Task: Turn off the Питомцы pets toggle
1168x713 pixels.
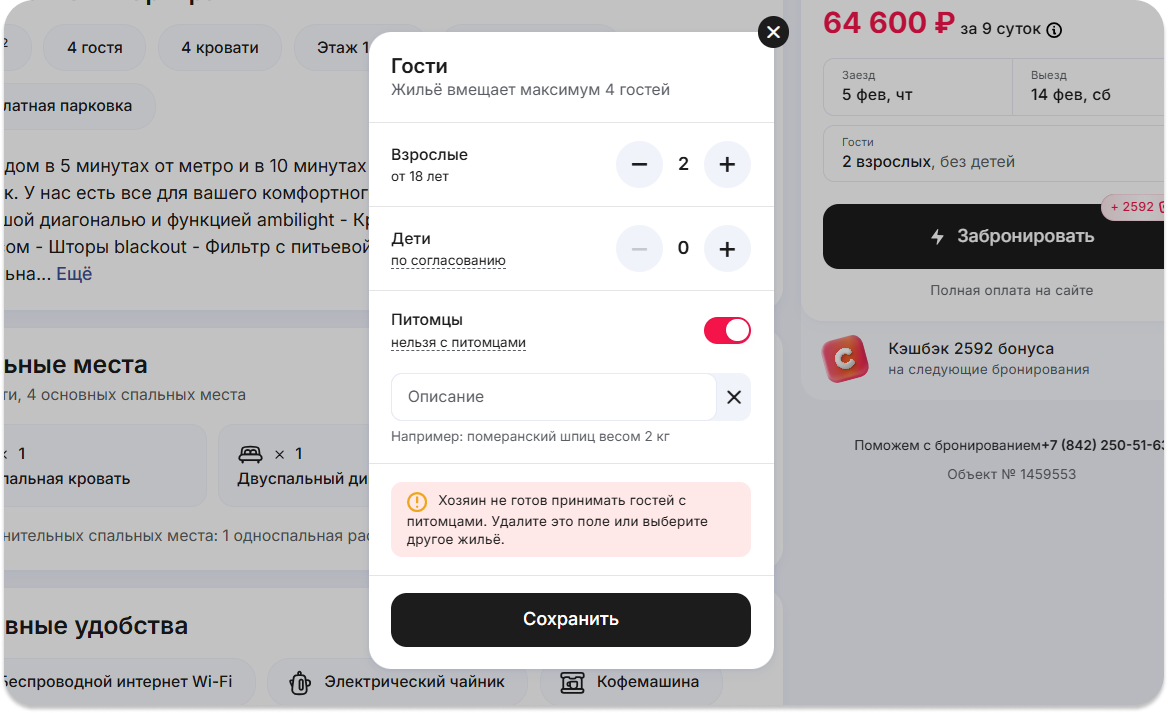Action: coord(727,330)
